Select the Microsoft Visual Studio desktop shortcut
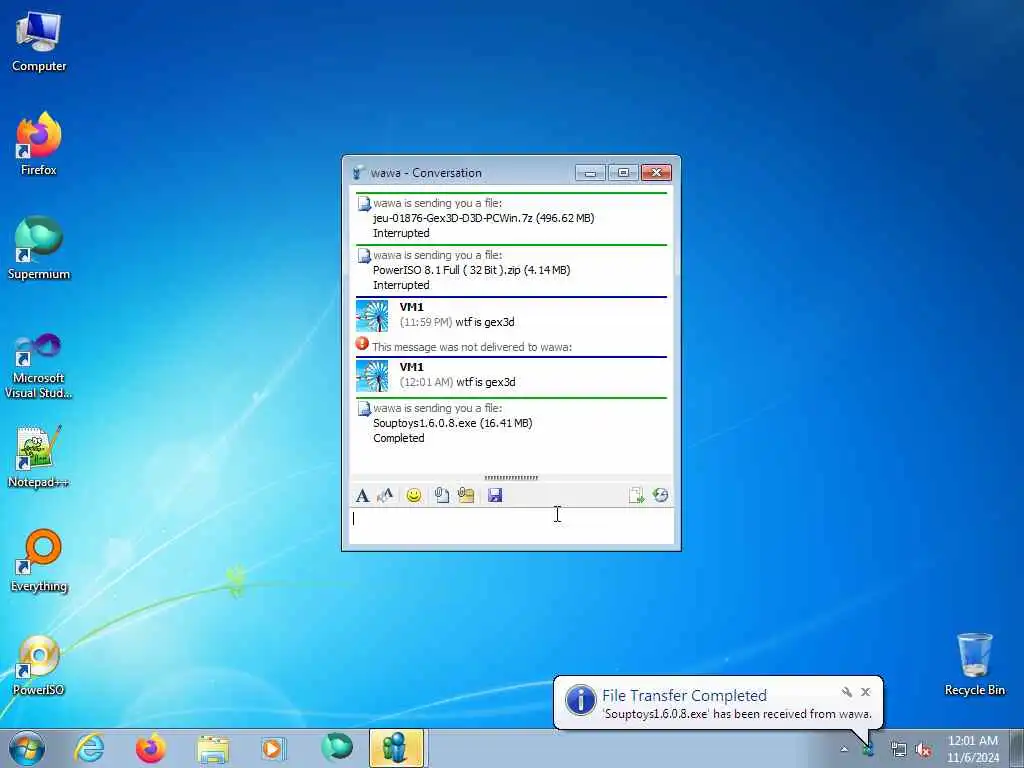 [x=39, y=366]
